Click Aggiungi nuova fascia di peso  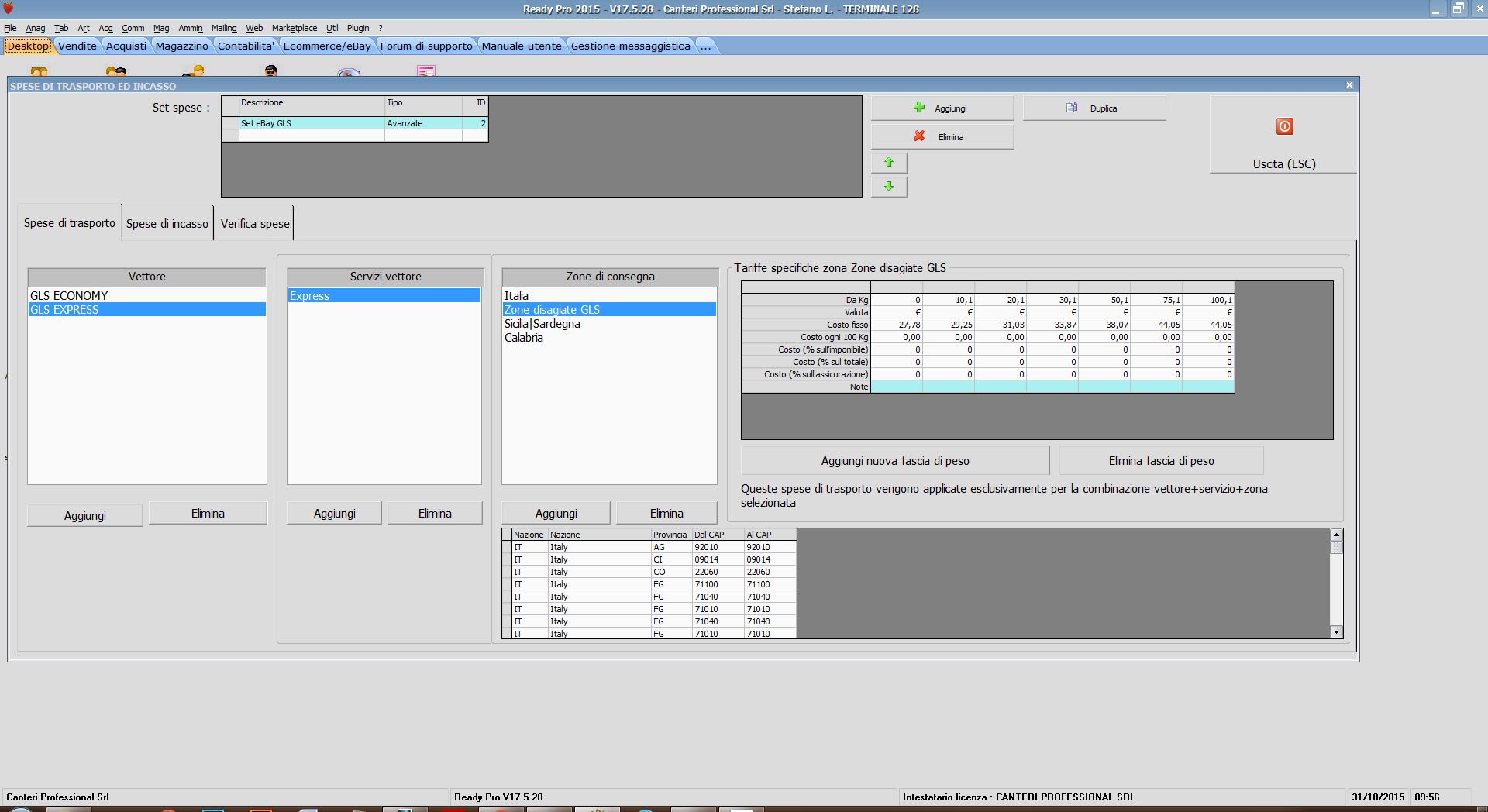click(894, 461)
